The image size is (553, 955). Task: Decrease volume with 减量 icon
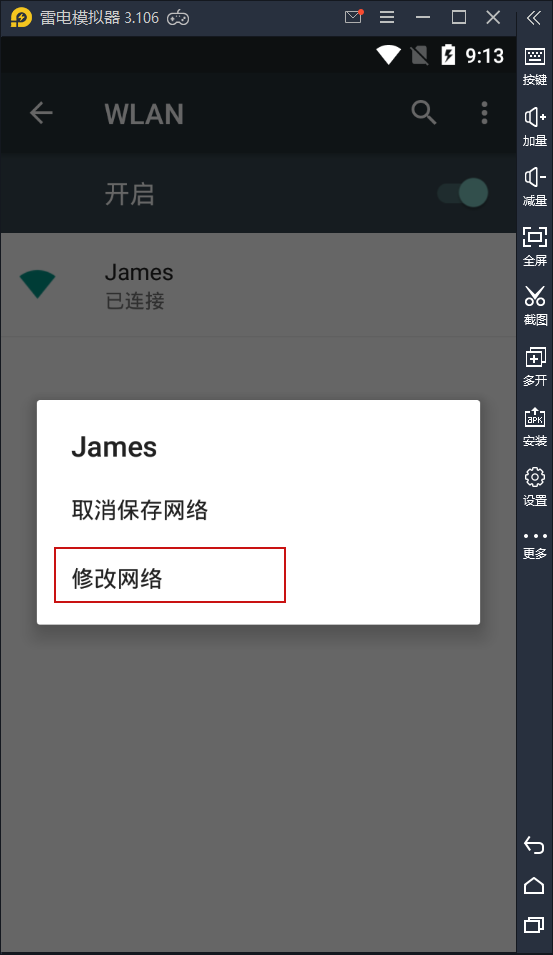tap(535, 186)
